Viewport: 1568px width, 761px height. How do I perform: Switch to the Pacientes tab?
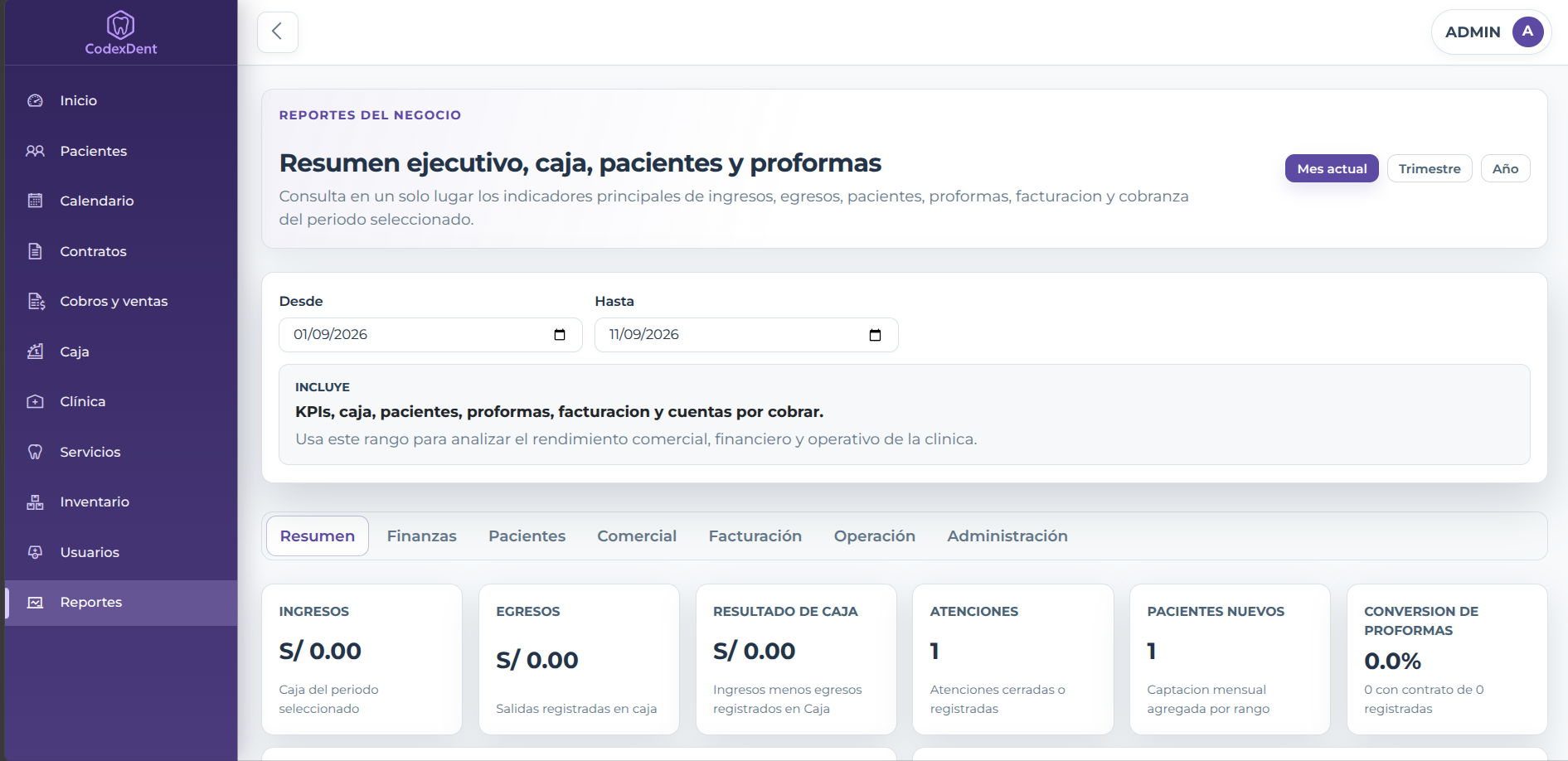[527, 536]
